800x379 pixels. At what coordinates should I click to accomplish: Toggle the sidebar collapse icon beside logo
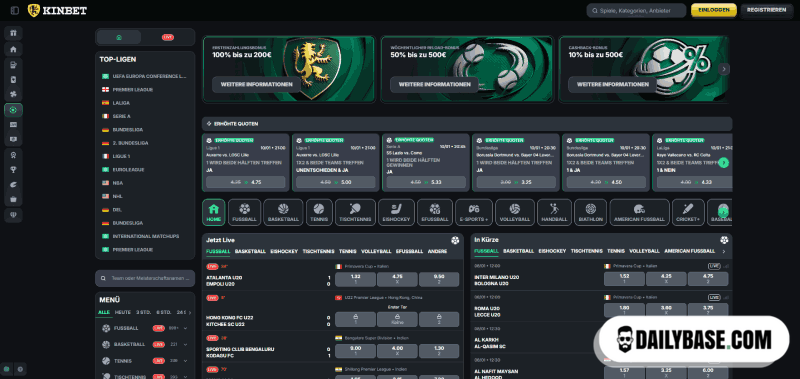[x=14, y=10]
